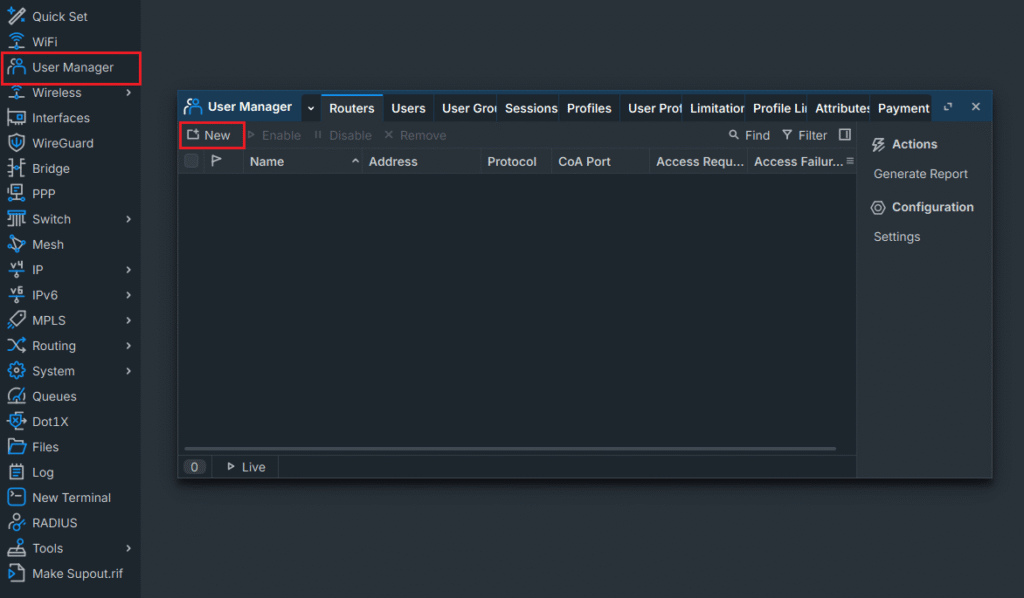
Task: Open the Bridge menu icon
Action: click(x=16, y=168)
